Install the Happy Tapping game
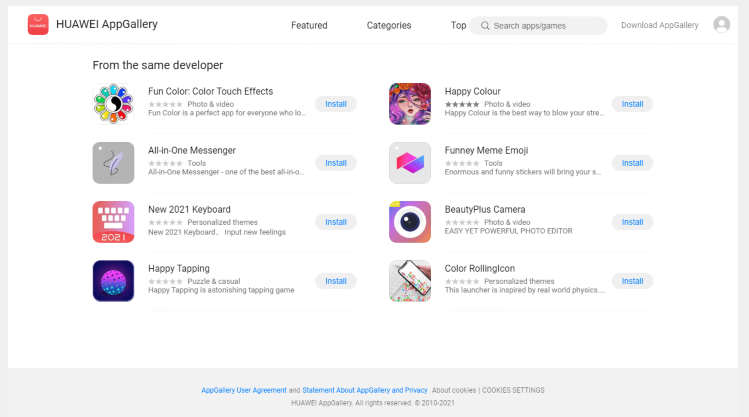 point(336,281)
